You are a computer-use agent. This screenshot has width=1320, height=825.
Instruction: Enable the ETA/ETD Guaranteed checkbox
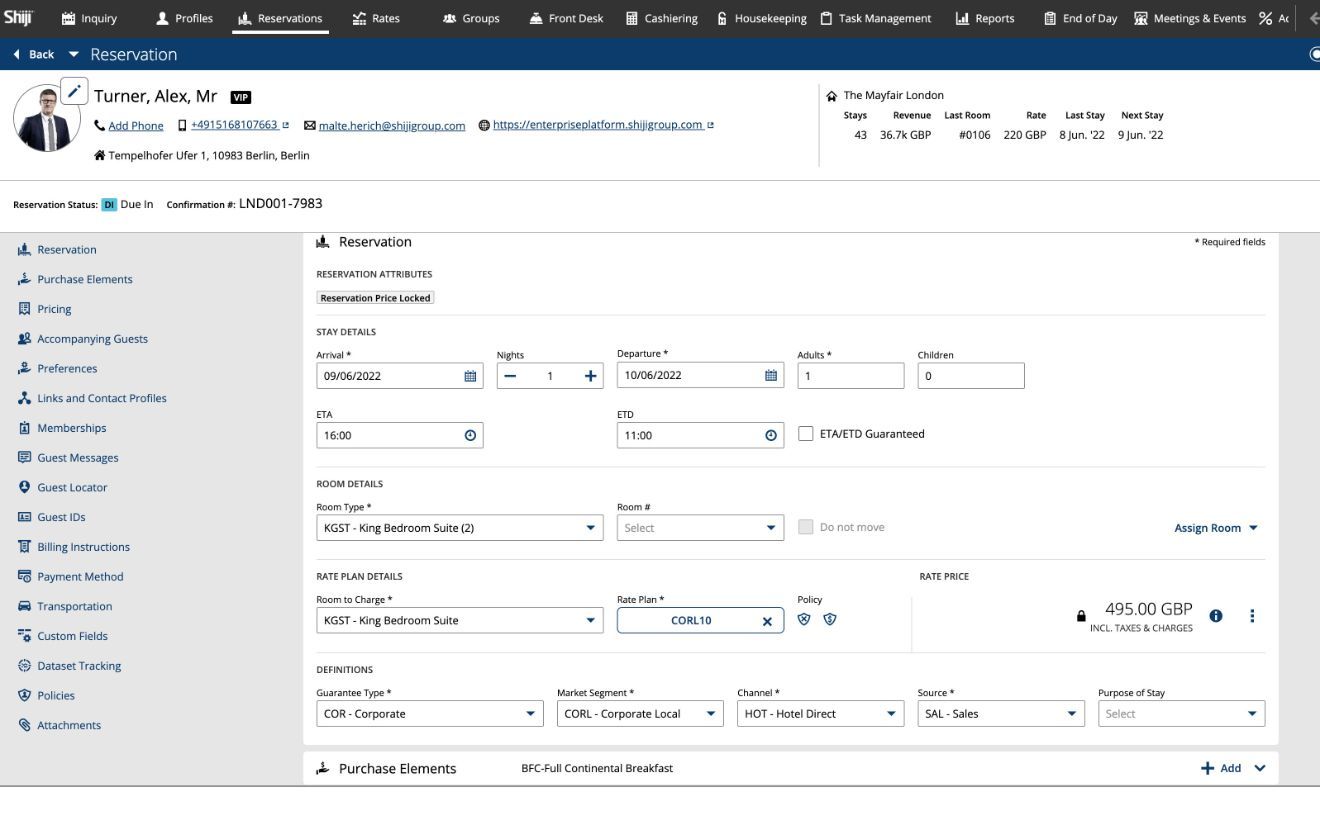pos(806,434)
